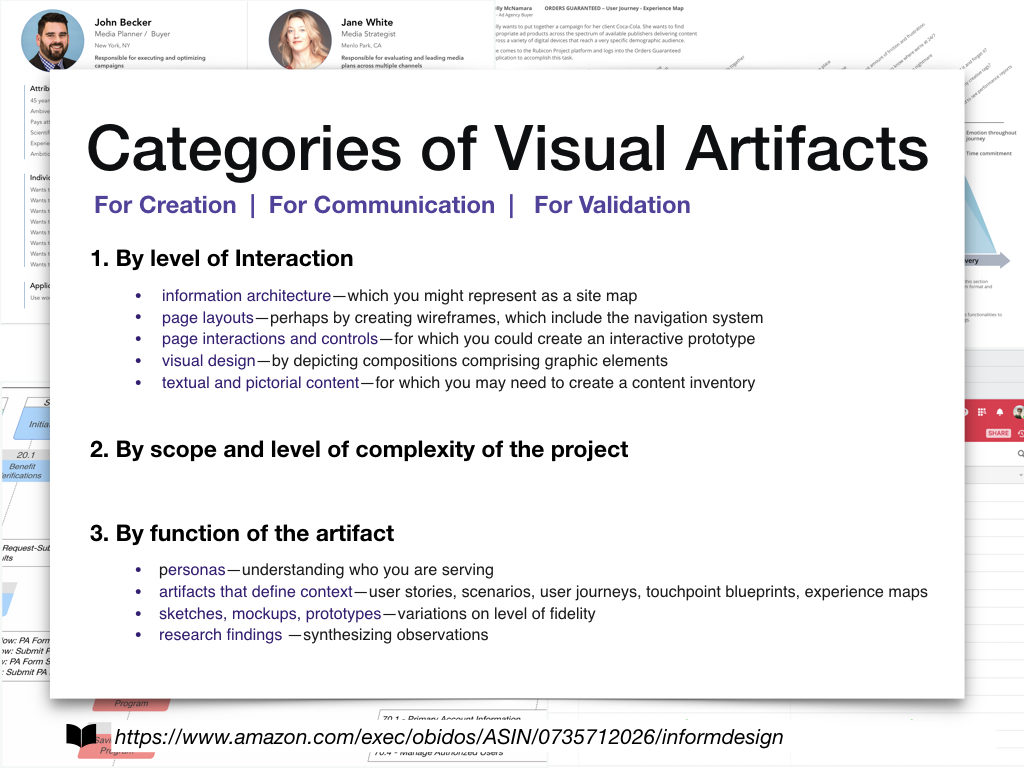
Task: Click page interactions and controls link
Action: pos(270,339)
